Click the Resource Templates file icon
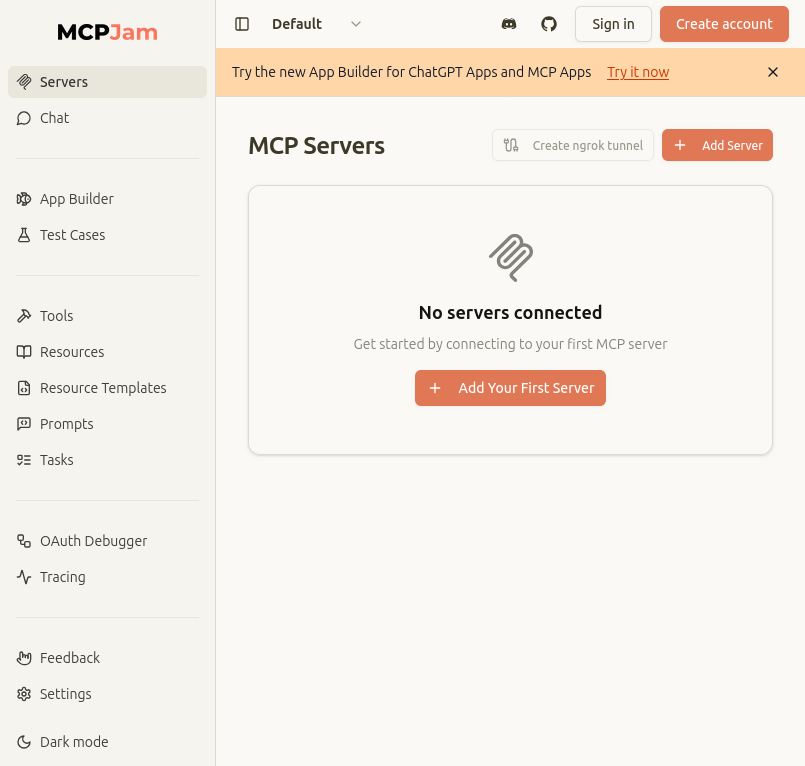The image size is (805, 766). click(24, 388)
